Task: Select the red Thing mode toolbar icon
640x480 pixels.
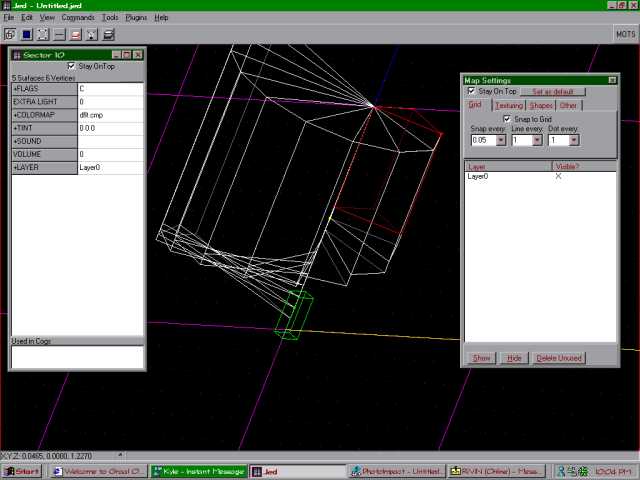Action: (x=76, y=35)
